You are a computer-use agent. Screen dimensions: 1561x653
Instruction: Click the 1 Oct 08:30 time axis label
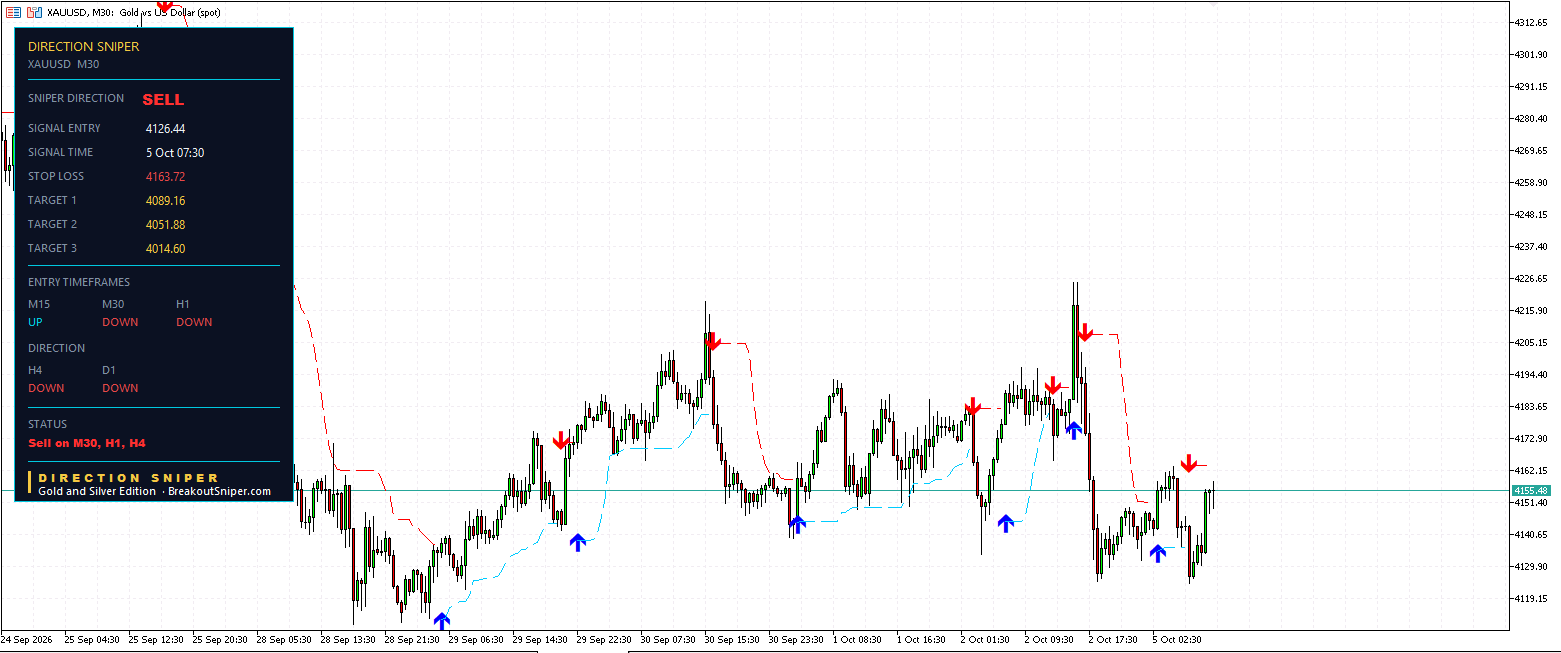[857, 638]
